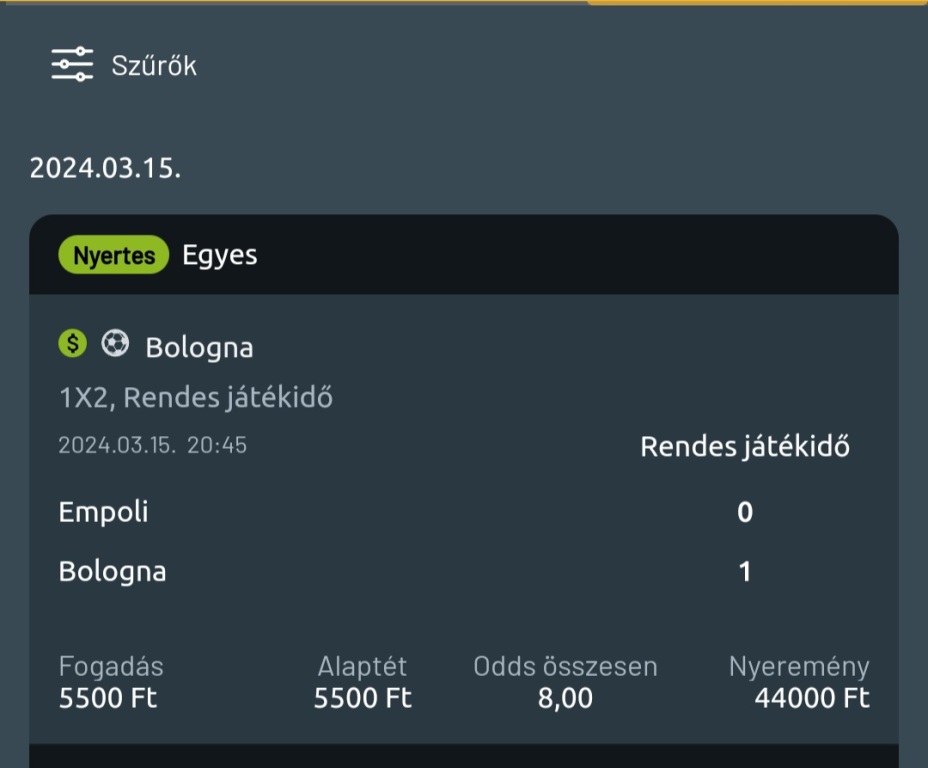Viewport: 928px width, 768px height.
Task: Select the Empoli team row
Action: point(103,512)
